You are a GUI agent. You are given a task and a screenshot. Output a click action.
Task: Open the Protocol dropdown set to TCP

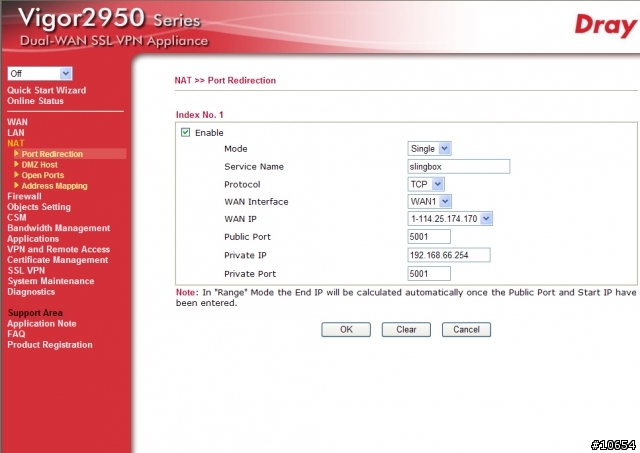click(426, 184)
